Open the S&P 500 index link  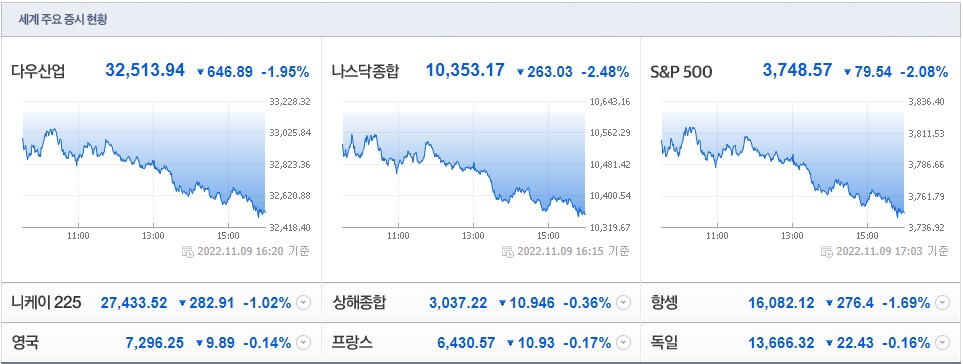click(681, 72)
